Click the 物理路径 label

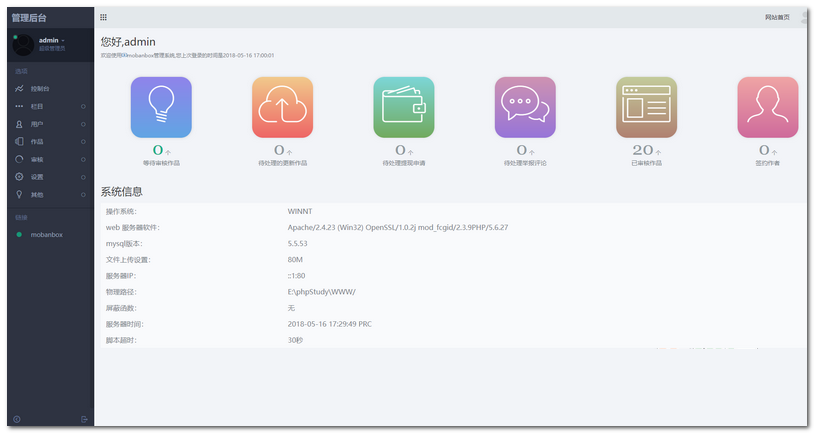pos(121,292)
